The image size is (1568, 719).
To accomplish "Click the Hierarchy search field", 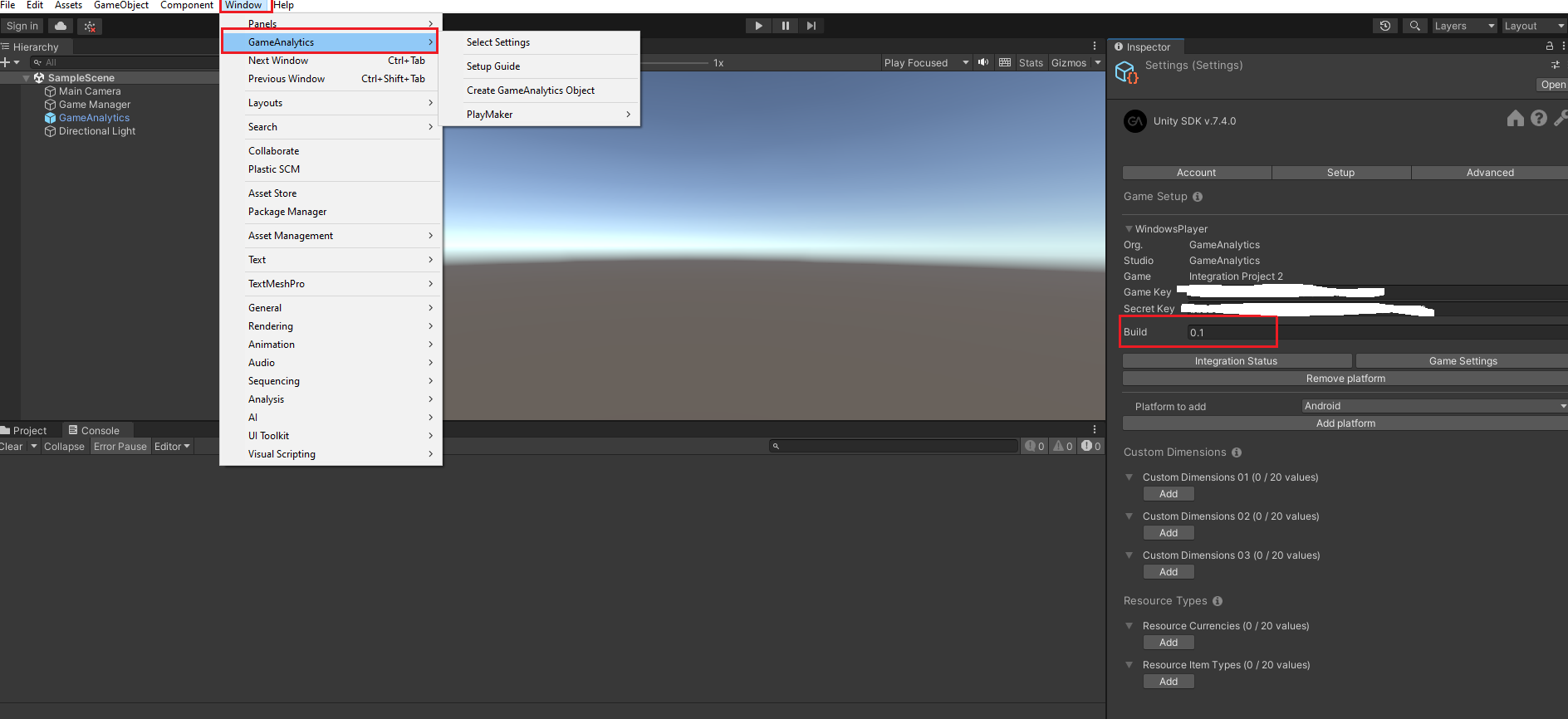I will 125,62.
